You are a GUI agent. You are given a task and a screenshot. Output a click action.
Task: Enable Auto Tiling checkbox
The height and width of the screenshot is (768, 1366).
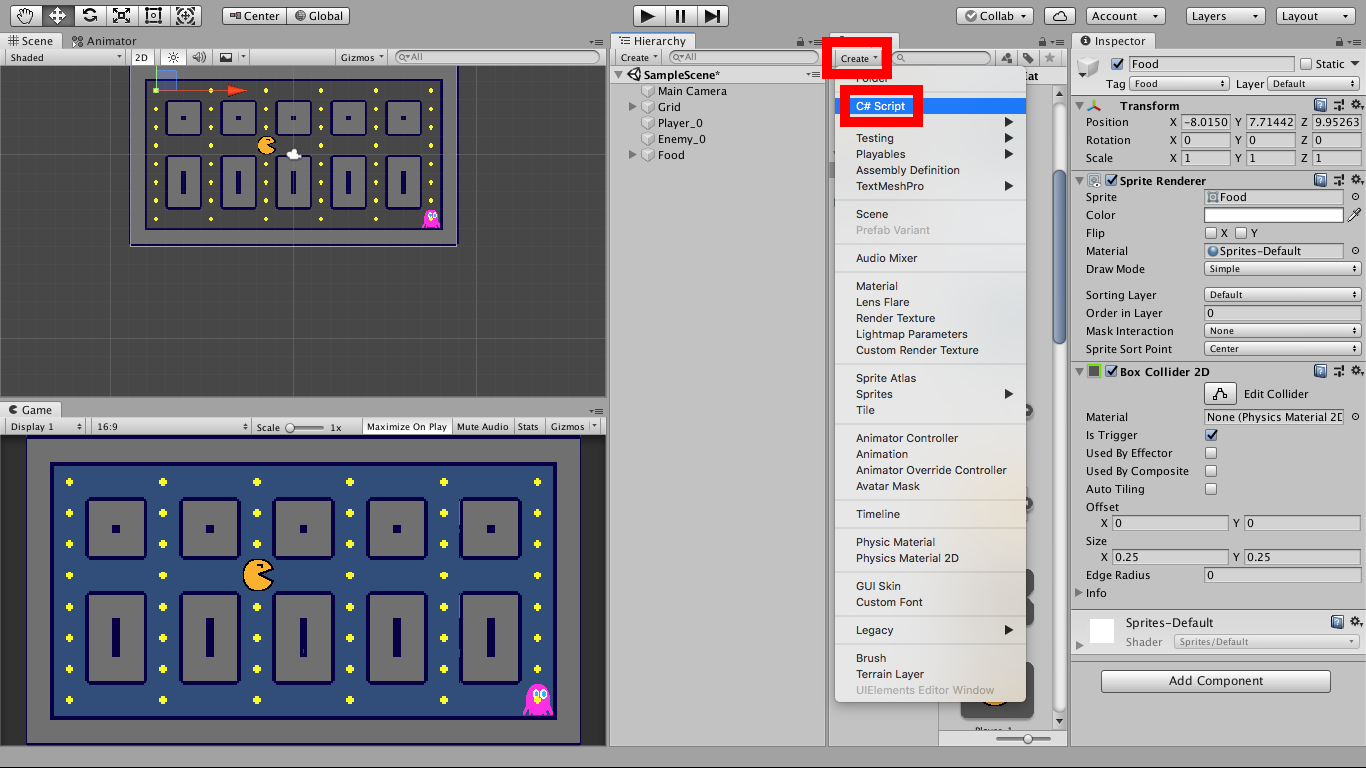[1211, 489]
